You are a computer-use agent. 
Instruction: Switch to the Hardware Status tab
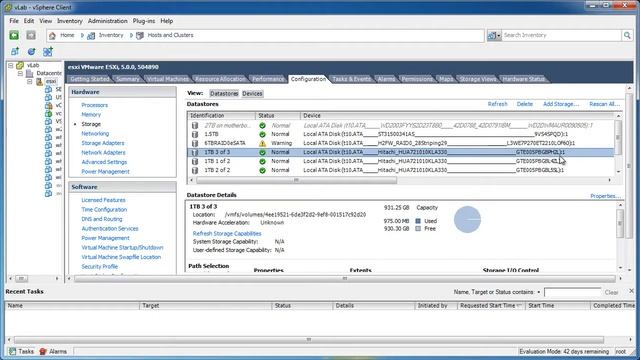tap(523, 79)
